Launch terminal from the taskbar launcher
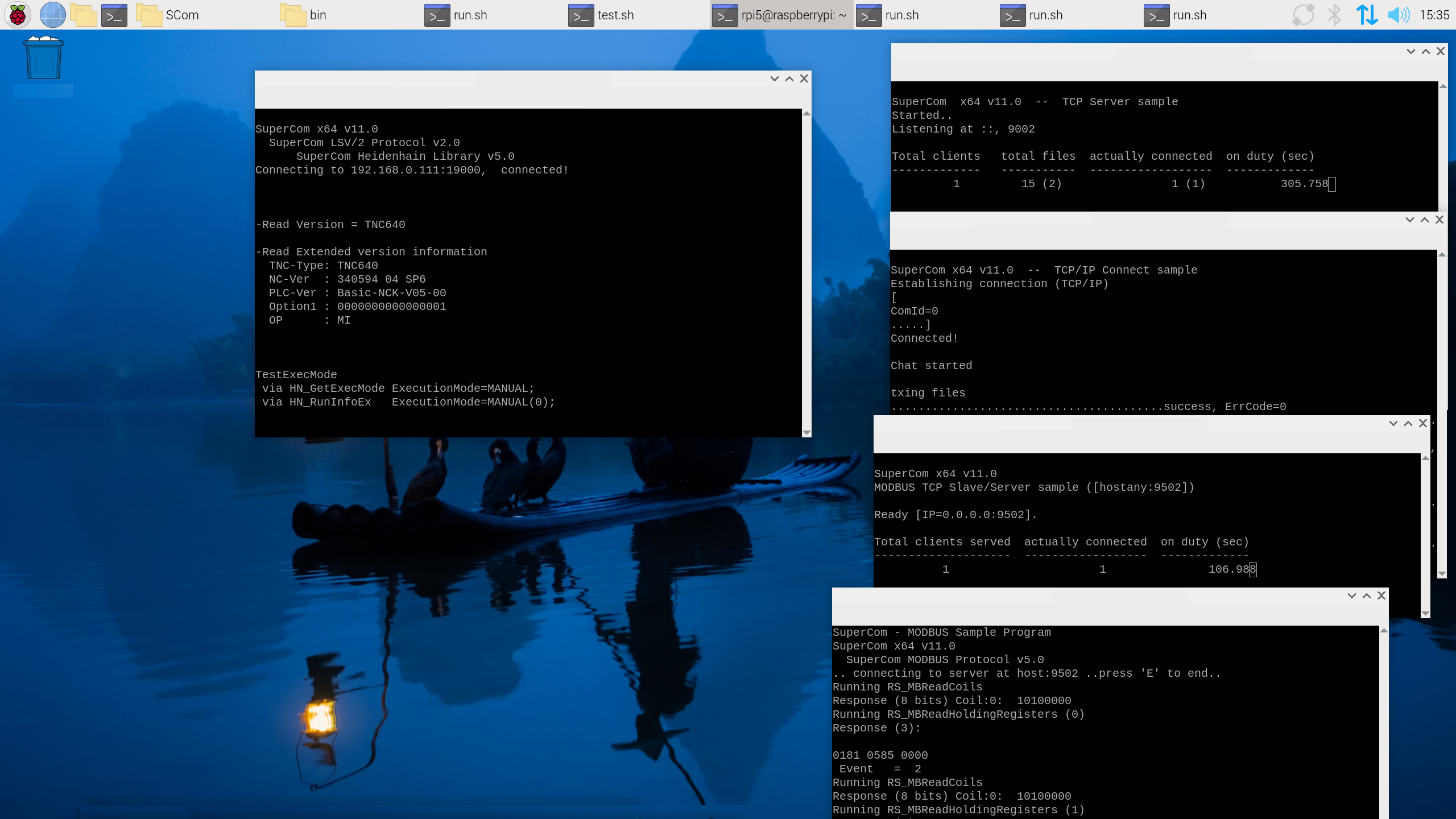 click(x=114, y=15)
